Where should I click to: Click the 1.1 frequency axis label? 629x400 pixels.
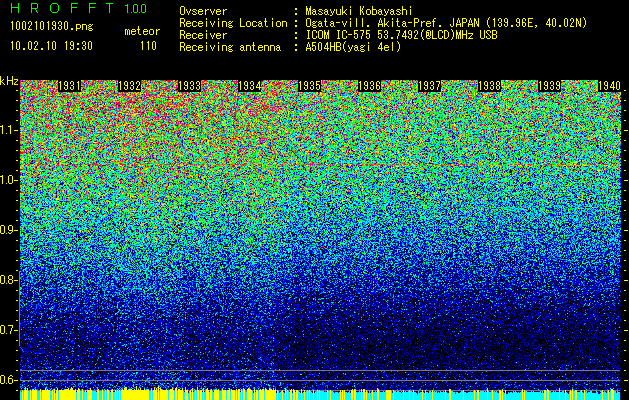[x=8, y=130]
